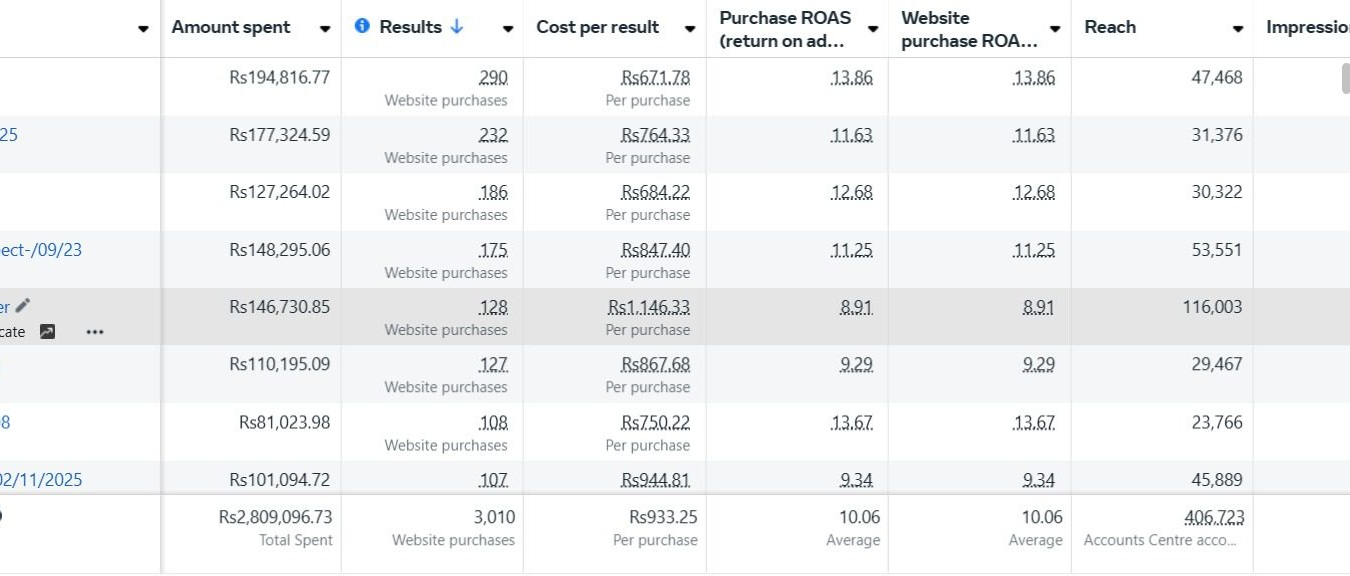The image size is (1350, 576).
Task: Click the Rs1,146.33 cost per purchase value
Action: pos(649,307)
